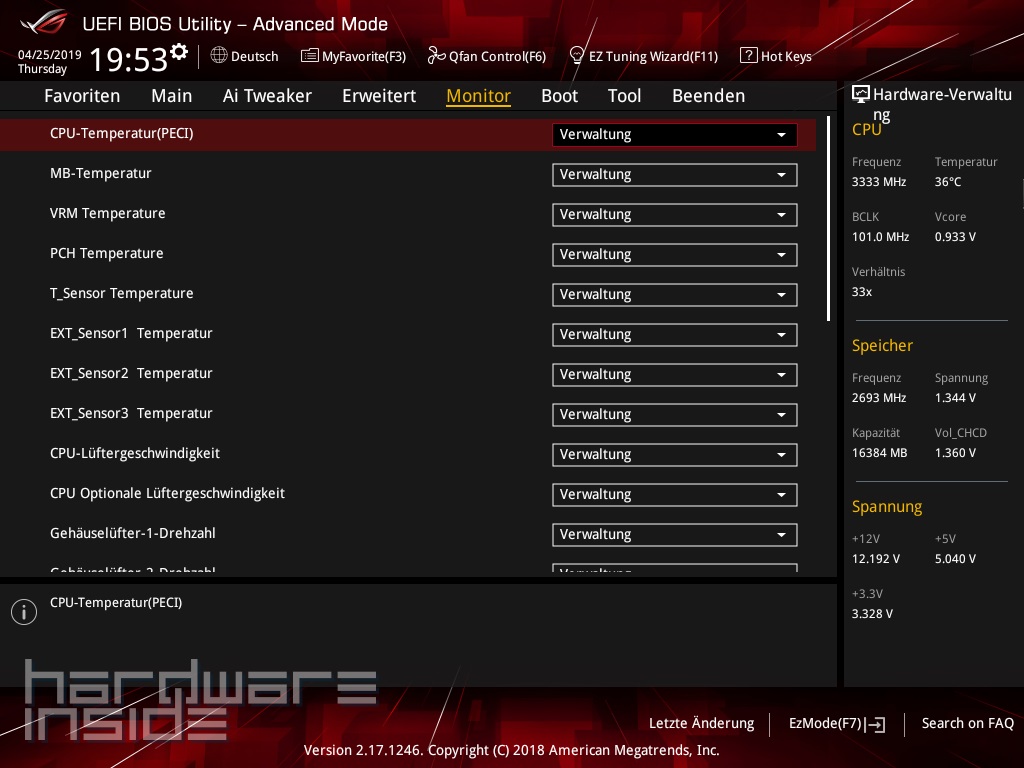Click the CPU frequency value 3333 MHz

(879, 182)
